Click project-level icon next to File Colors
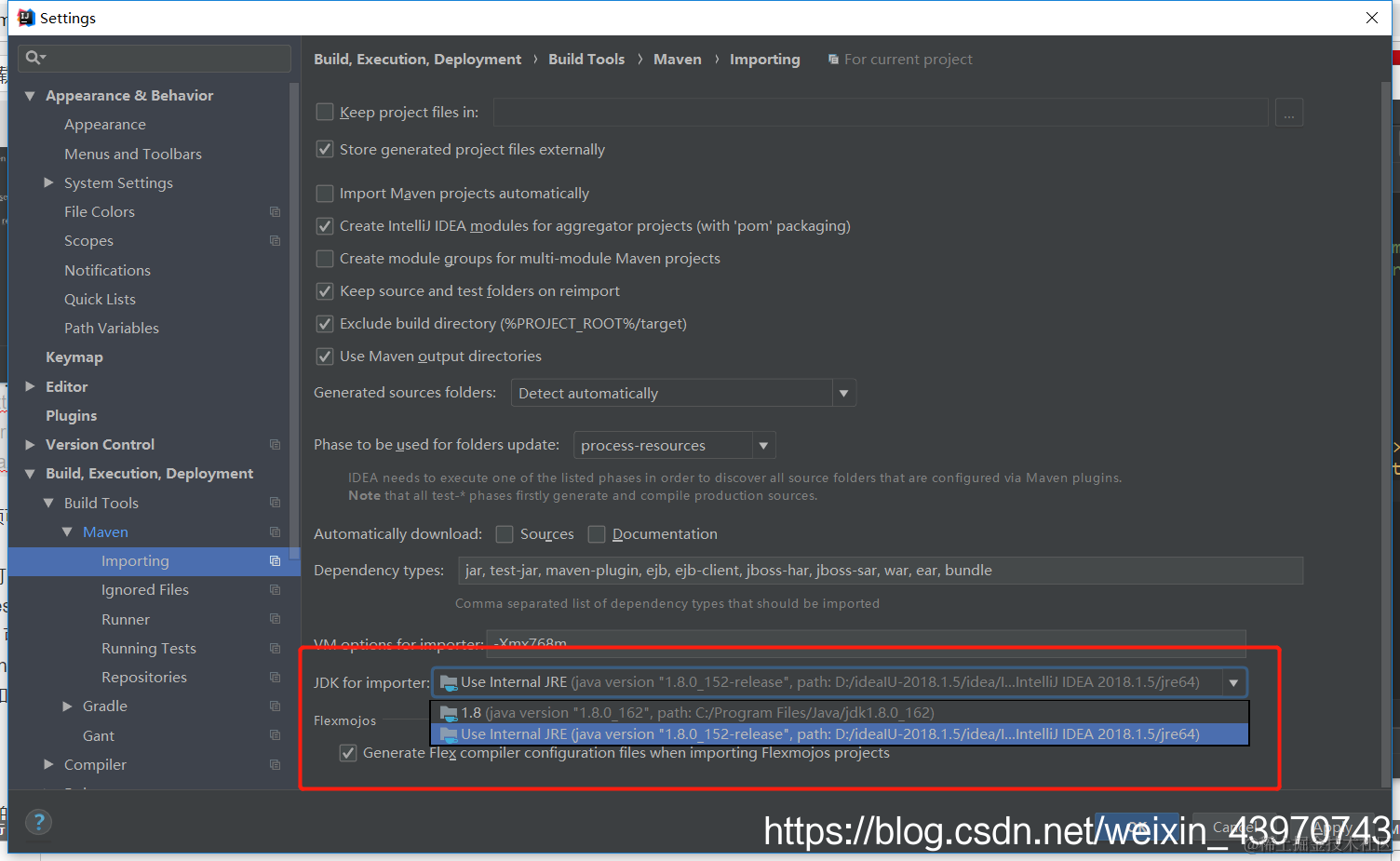1400x861 pixels. pos(275,211)
